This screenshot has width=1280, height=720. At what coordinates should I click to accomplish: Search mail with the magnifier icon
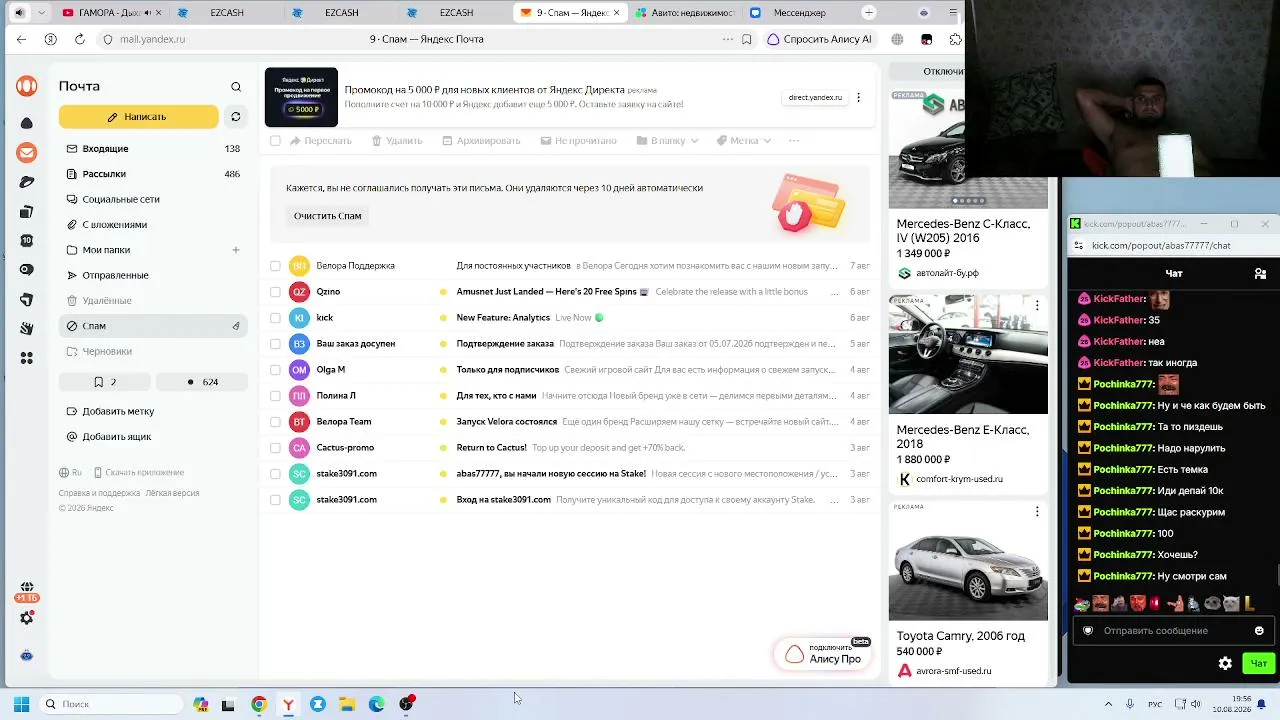236,87
